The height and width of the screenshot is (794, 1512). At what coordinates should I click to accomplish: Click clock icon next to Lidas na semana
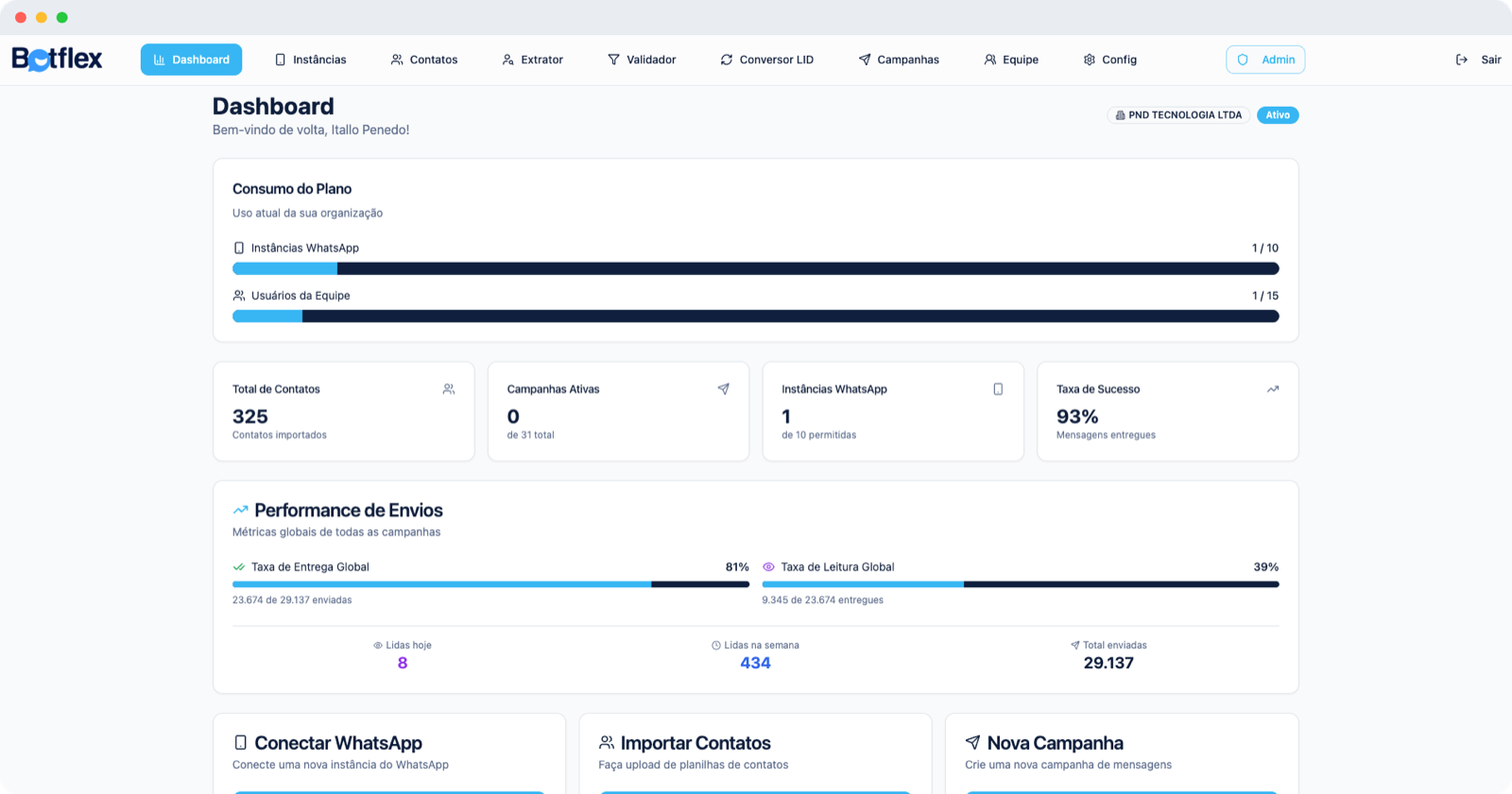tap(716, 646)
